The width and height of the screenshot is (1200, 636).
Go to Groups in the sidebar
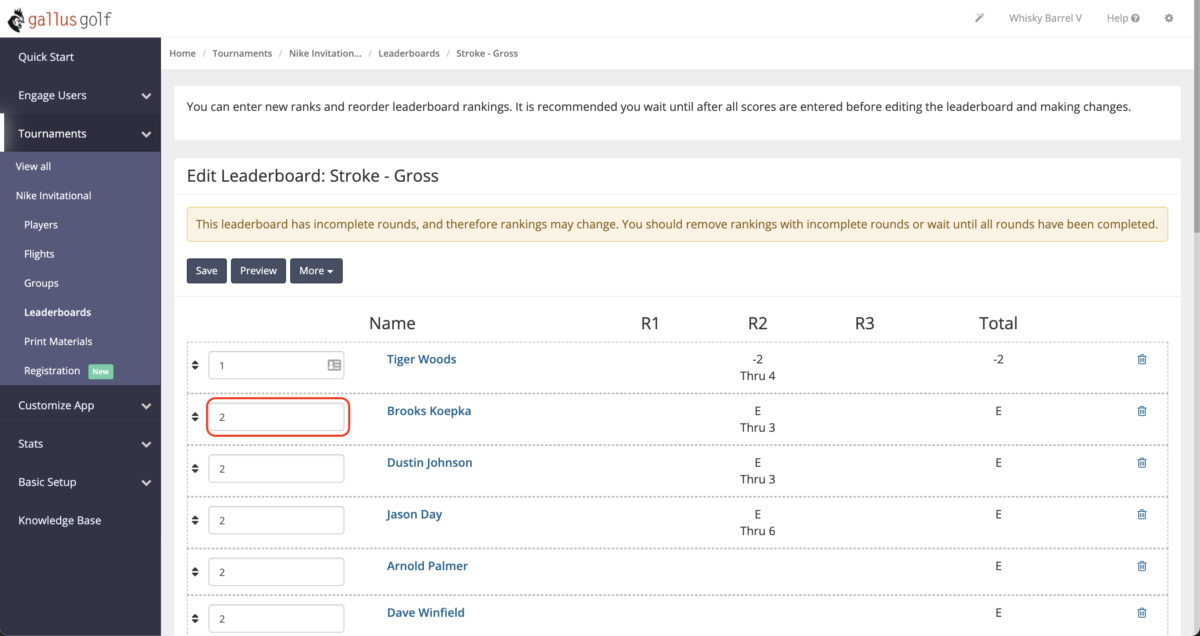tap(41, 283)
